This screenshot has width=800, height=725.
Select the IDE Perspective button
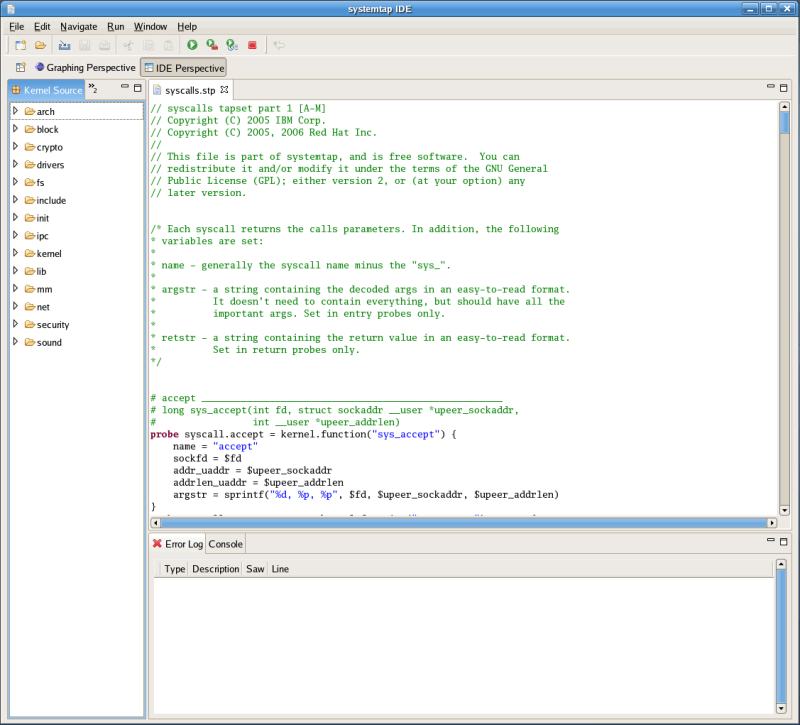[184, 68]
